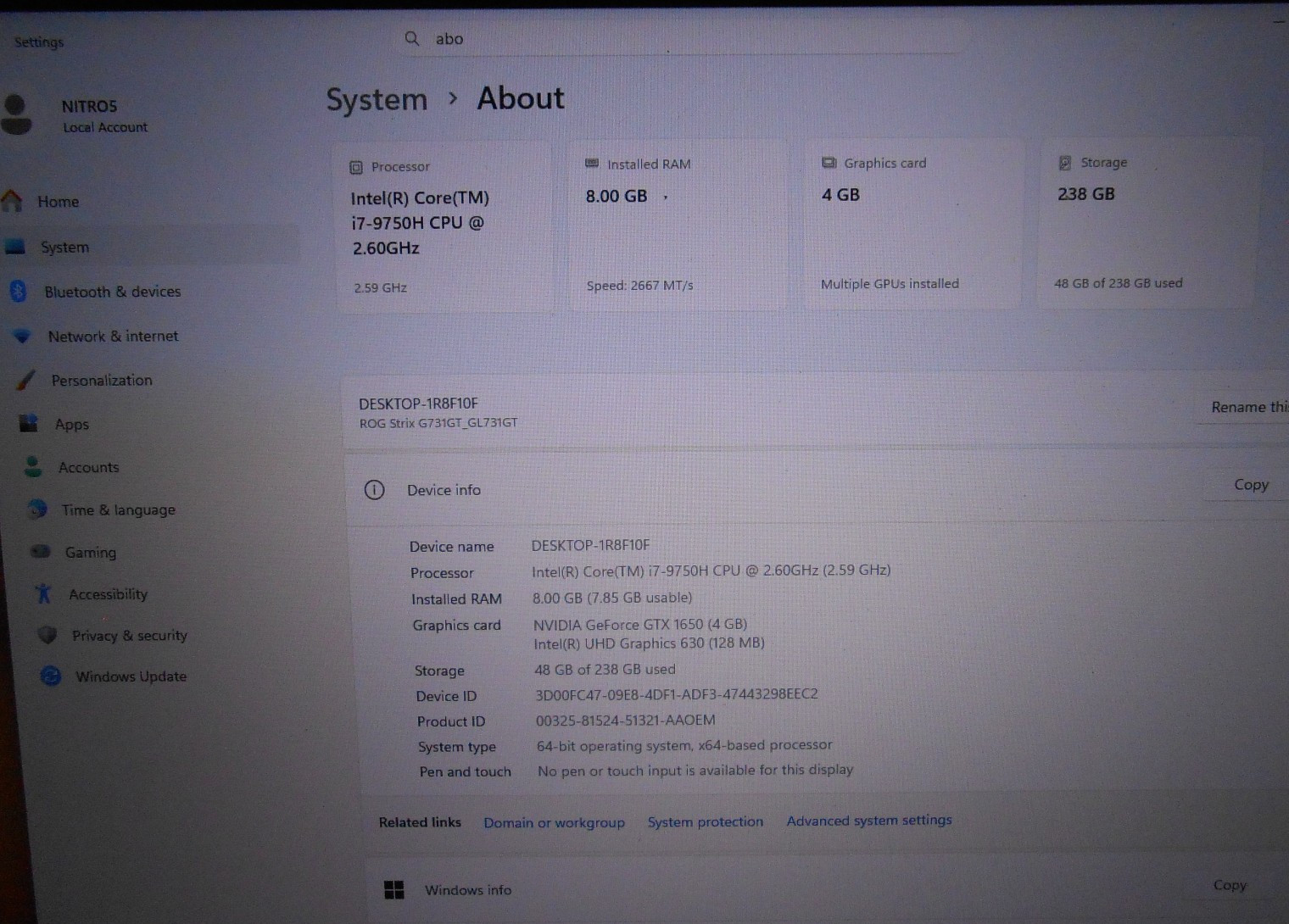Click the Bluetooth & devices icon
This screenshot has width=1289, height=924.
tap(19, 291)
